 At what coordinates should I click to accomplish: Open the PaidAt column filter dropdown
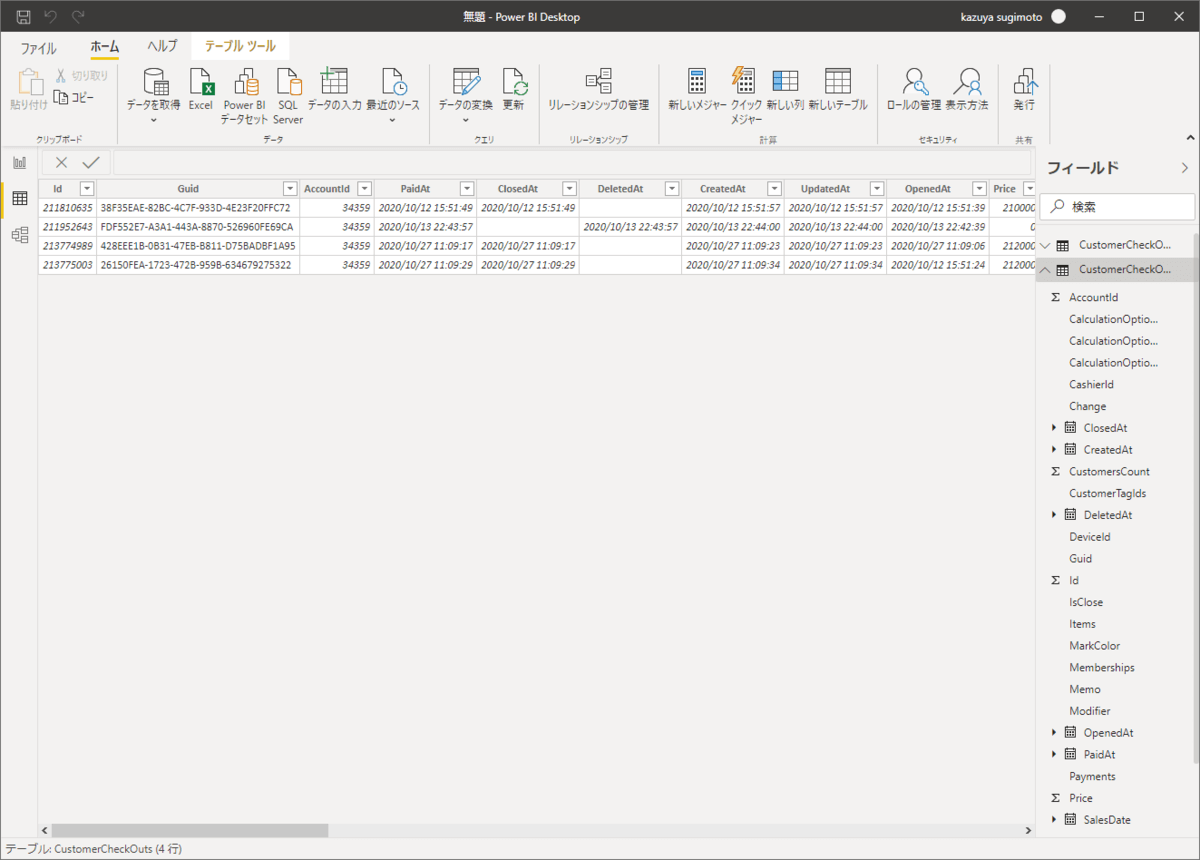pos(466,189)
